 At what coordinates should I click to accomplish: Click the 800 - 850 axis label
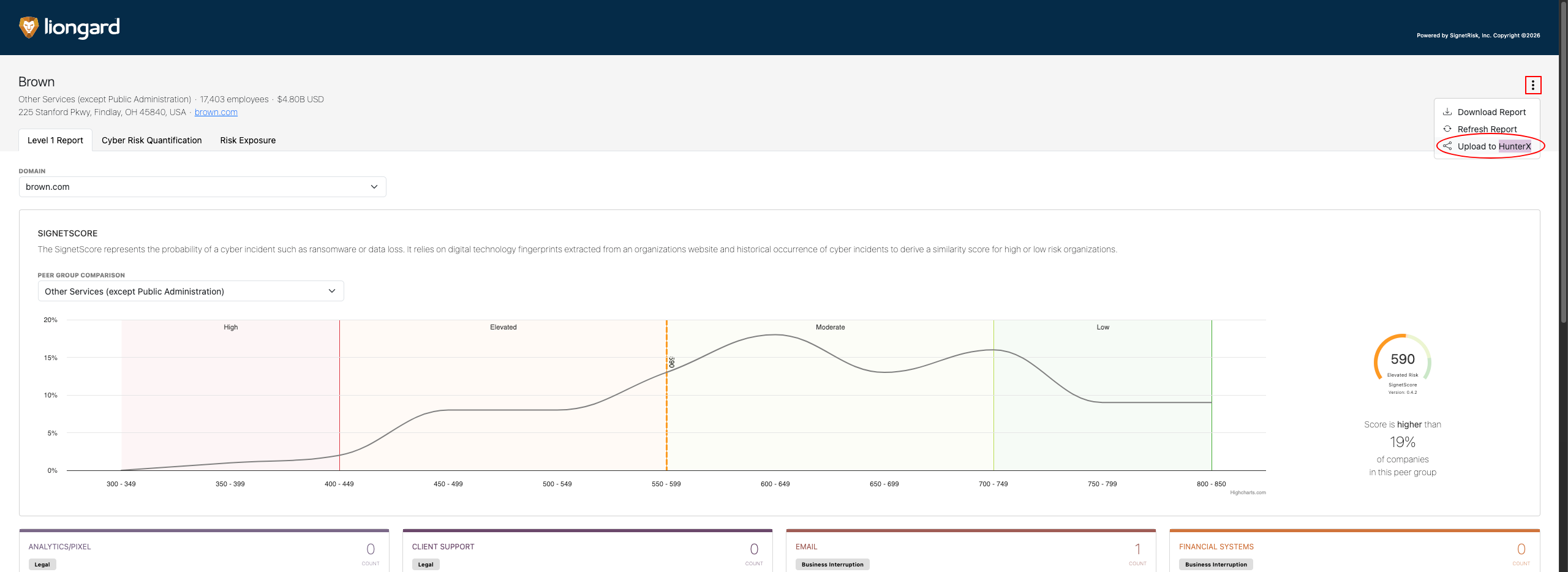click(1212, 484)
